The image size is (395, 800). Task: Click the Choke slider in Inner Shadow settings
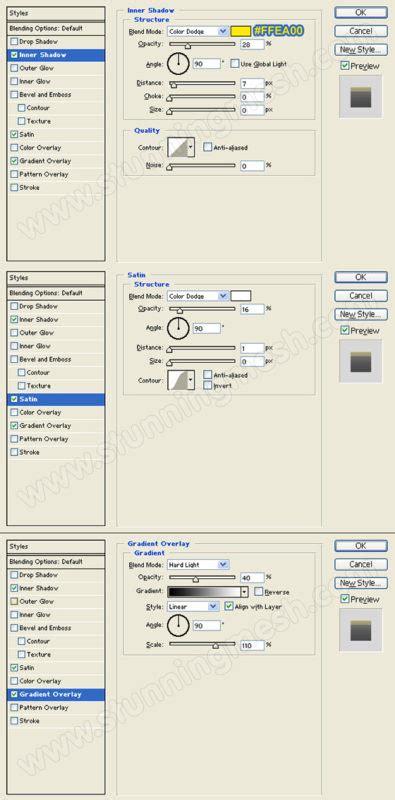pyautogui.click(x=202, y=96)
